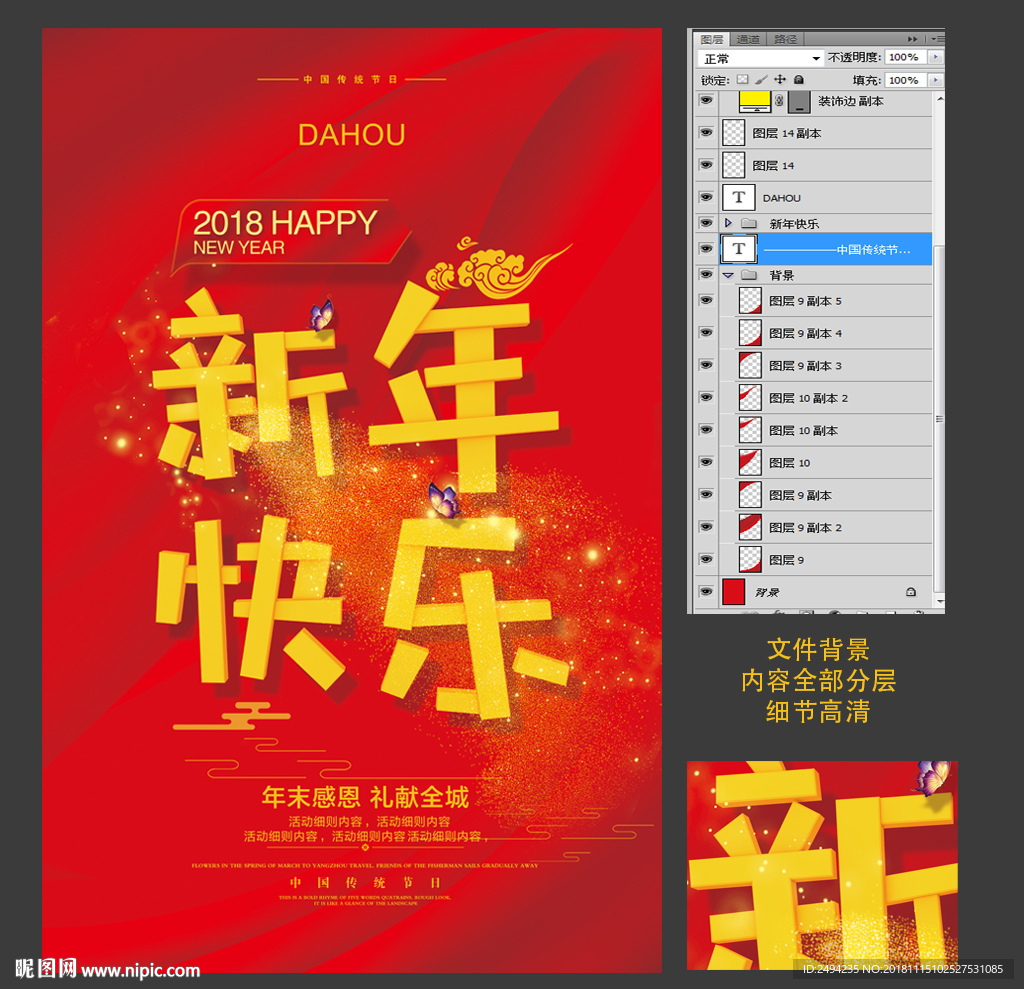Select layer named 装饰边 副本
1024x989 pixels.
click(x=850, y=101)
